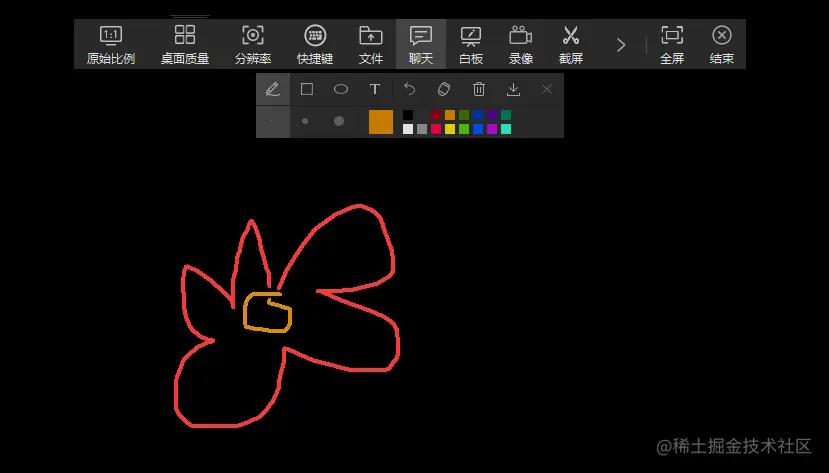Open resolution (分辨率) options
Screen dimensions: 829x473
pyautogui.click(x=253, y=44)
